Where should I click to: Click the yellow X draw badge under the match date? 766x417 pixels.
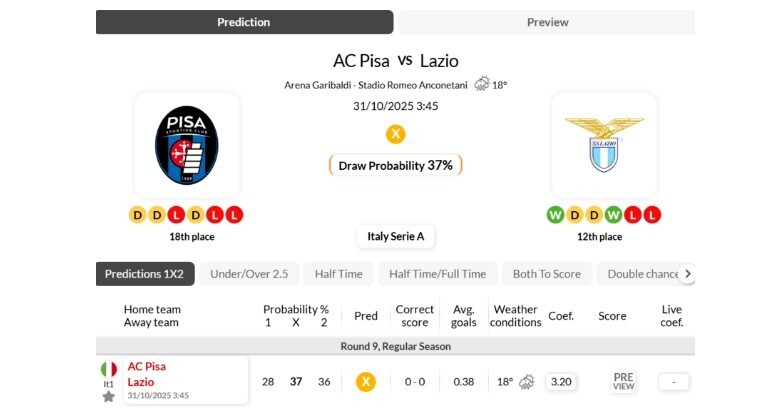[x=395, y=133]
